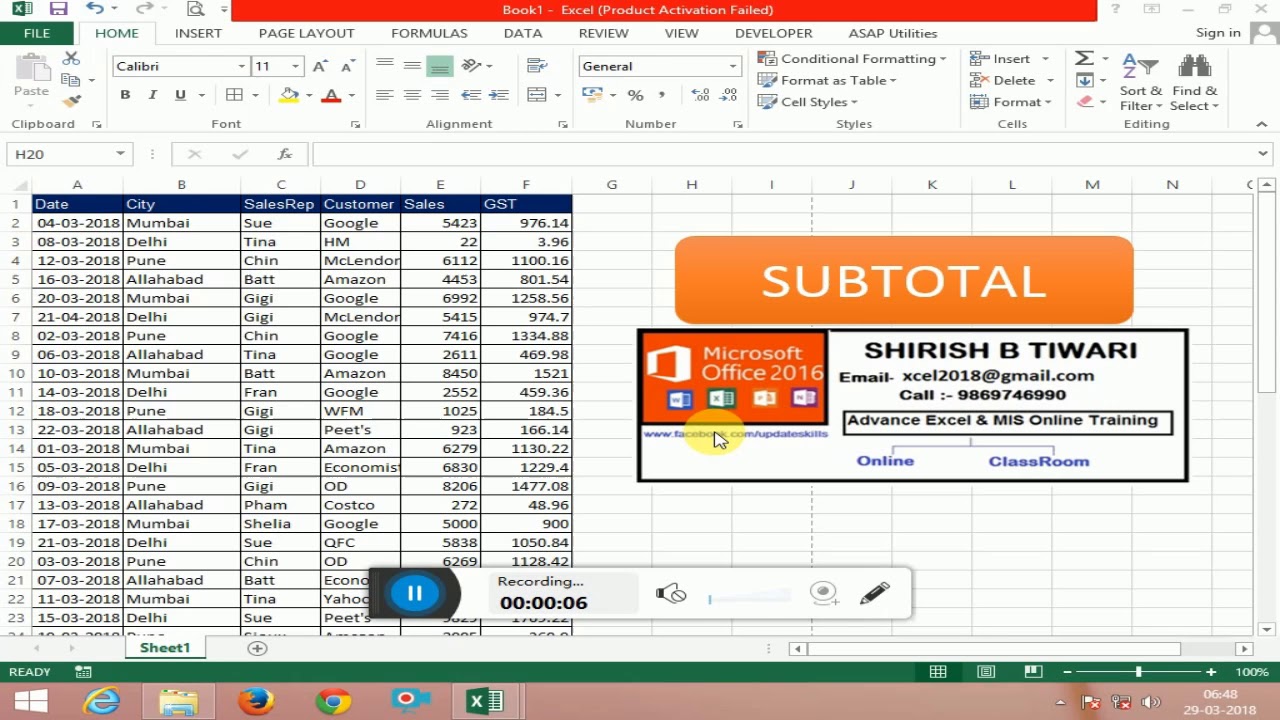
Task: Toggle Align Right
Action: point(439,95)
